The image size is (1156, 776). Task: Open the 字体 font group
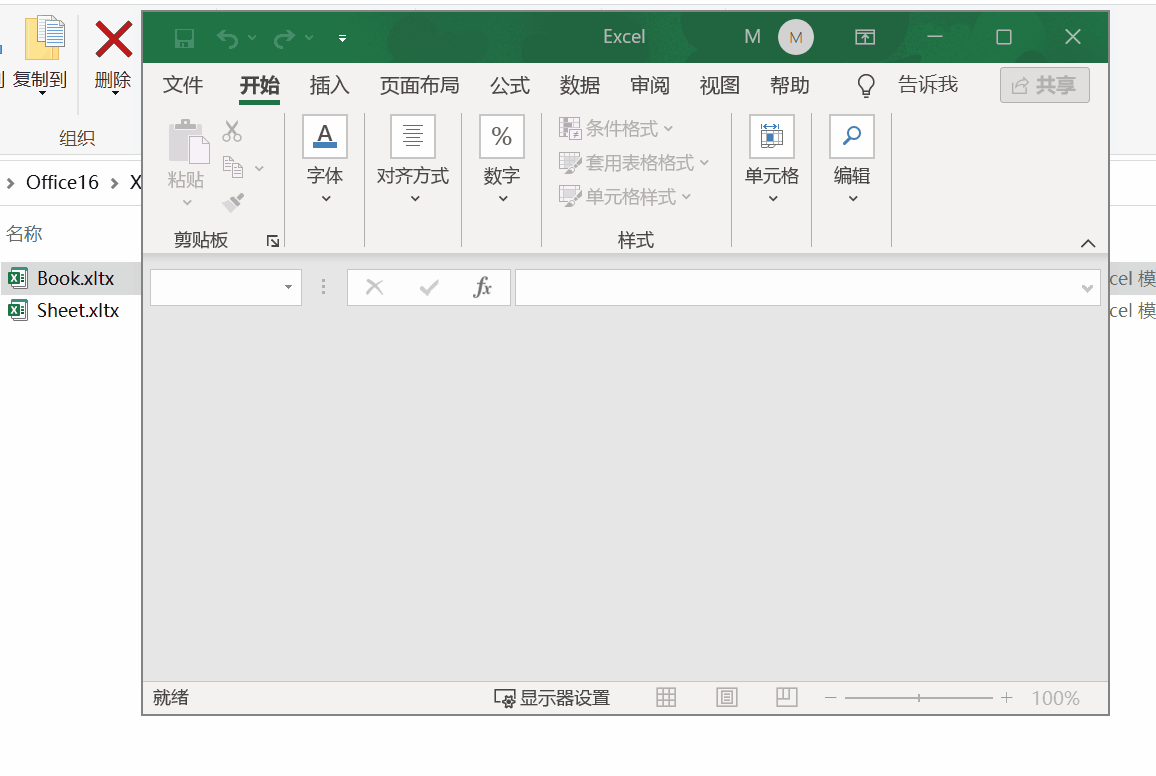[x=325, y=159]
